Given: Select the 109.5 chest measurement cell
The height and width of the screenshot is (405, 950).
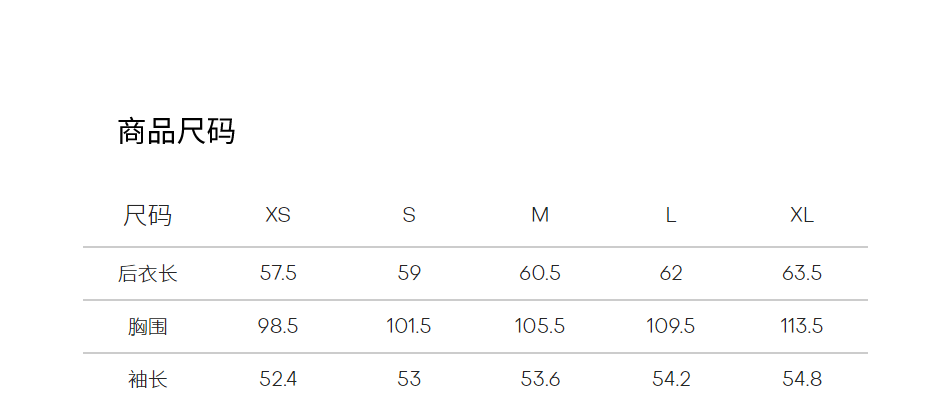Looking at the screenshot, I should point(671,326).
